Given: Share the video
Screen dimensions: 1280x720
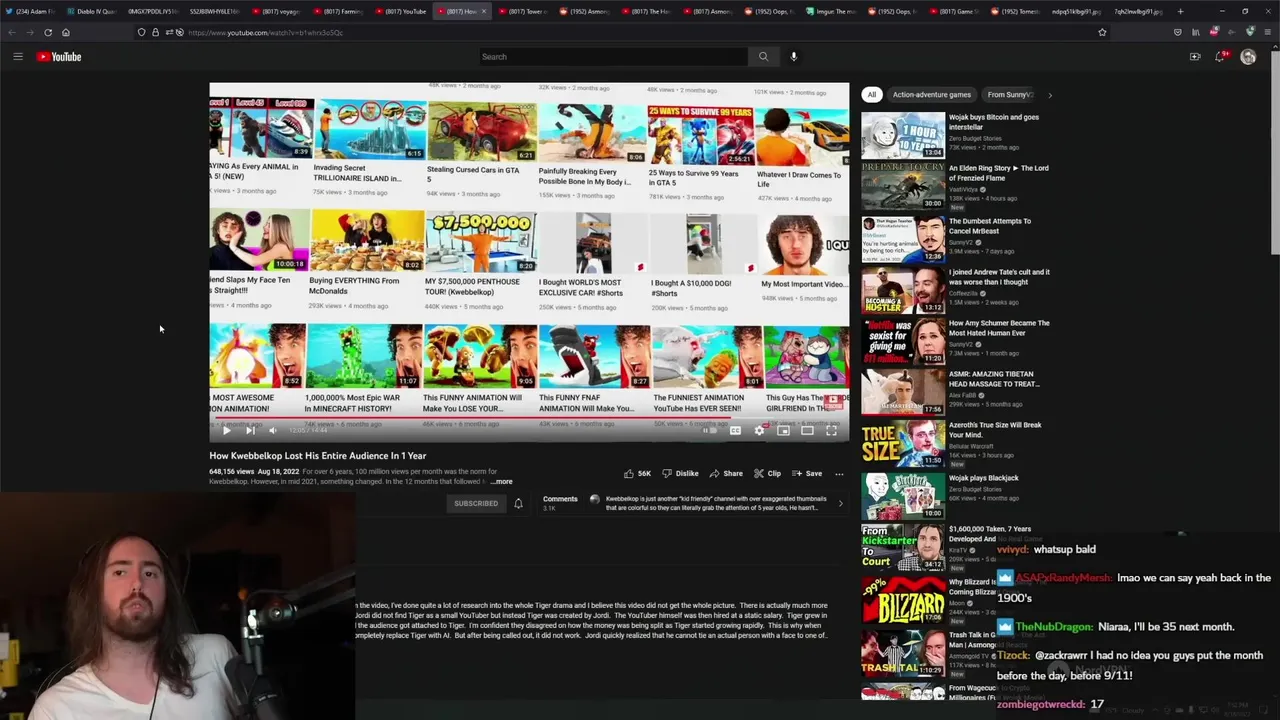Looking at the screenshot, I should coord(726,474).
